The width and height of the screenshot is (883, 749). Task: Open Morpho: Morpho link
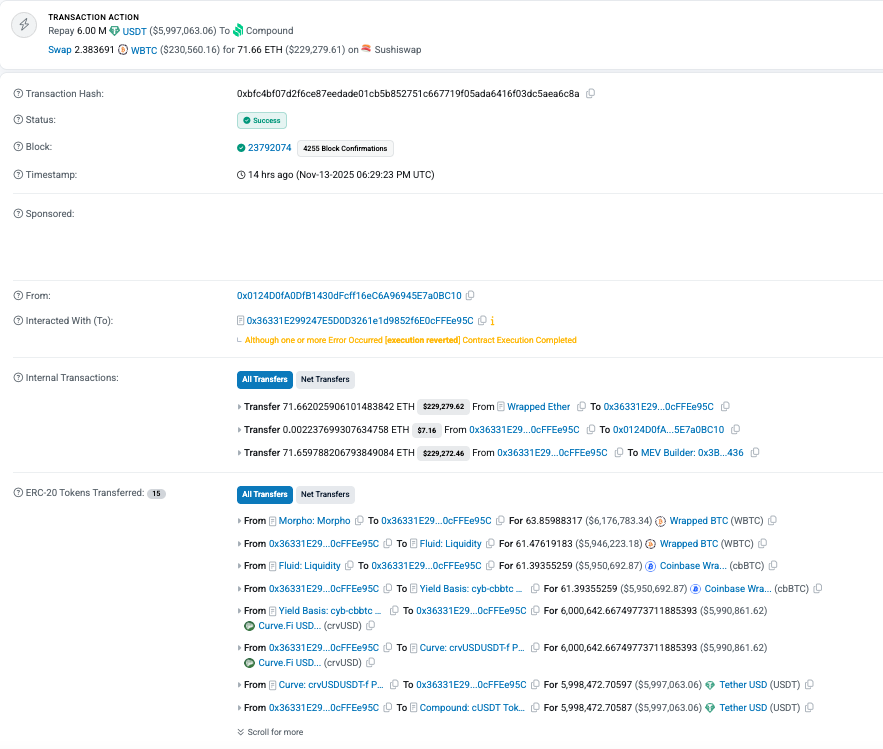coord(314,521)
